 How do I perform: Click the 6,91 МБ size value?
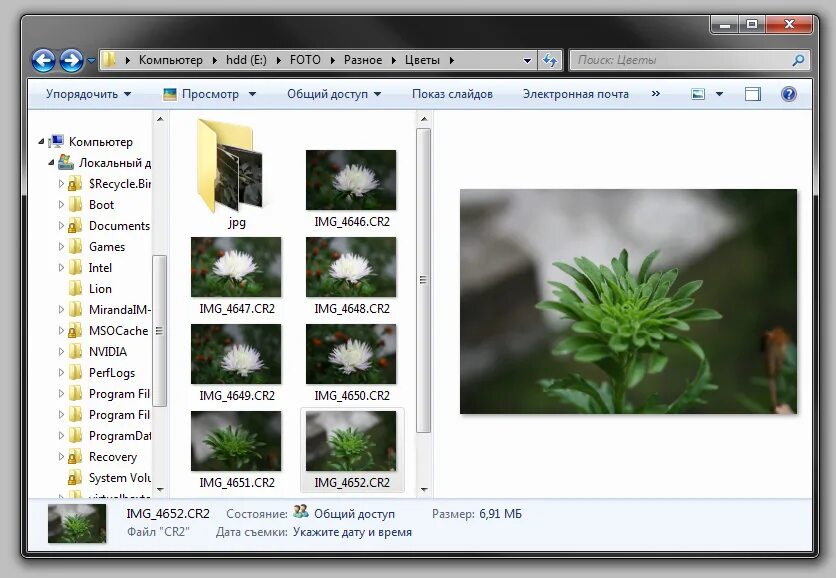coord(500,514)
